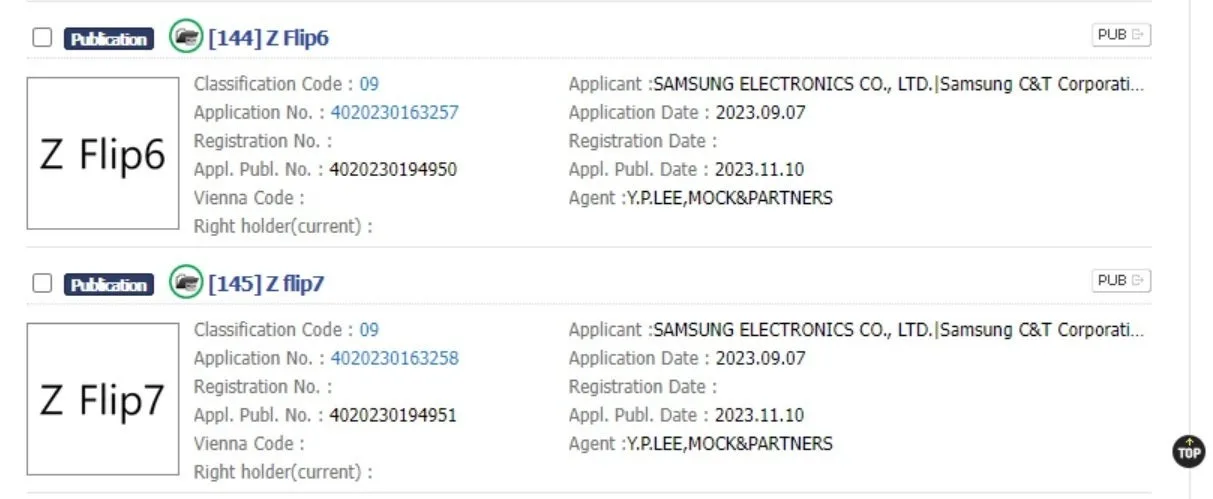
Task: Tick the checkbox for the Z flip7 entry
Action: point(42,284)
